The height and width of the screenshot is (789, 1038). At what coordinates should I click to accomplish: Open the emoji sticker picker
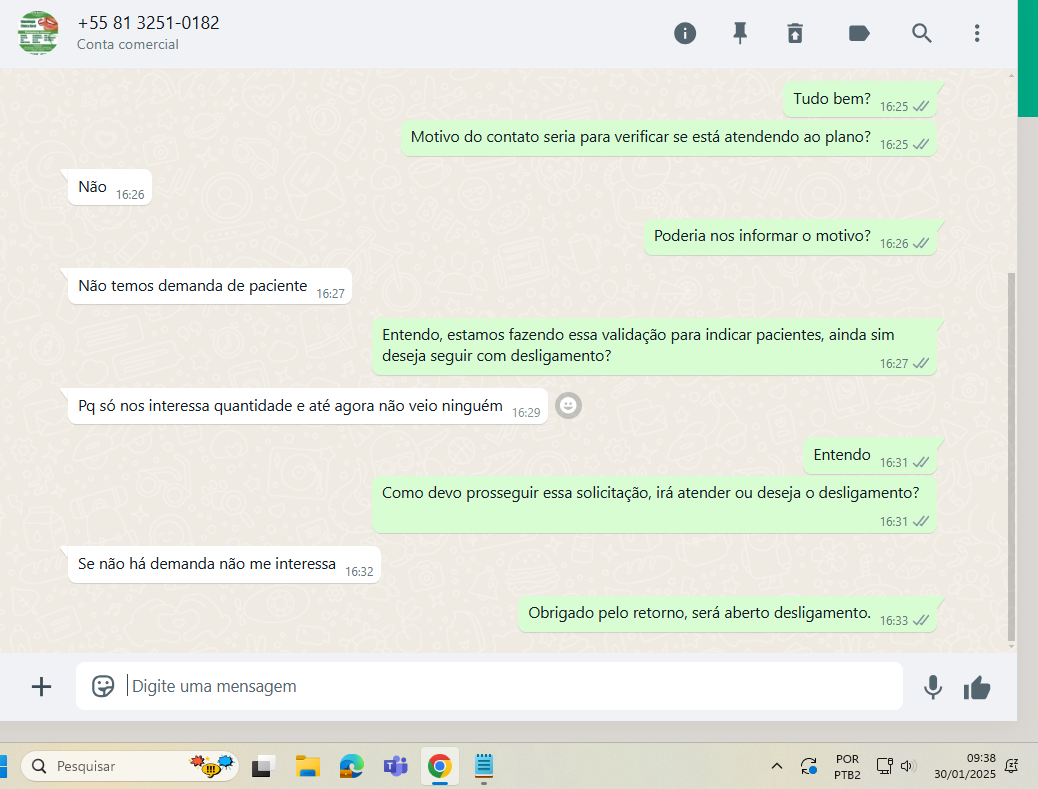tap(103, 686)
